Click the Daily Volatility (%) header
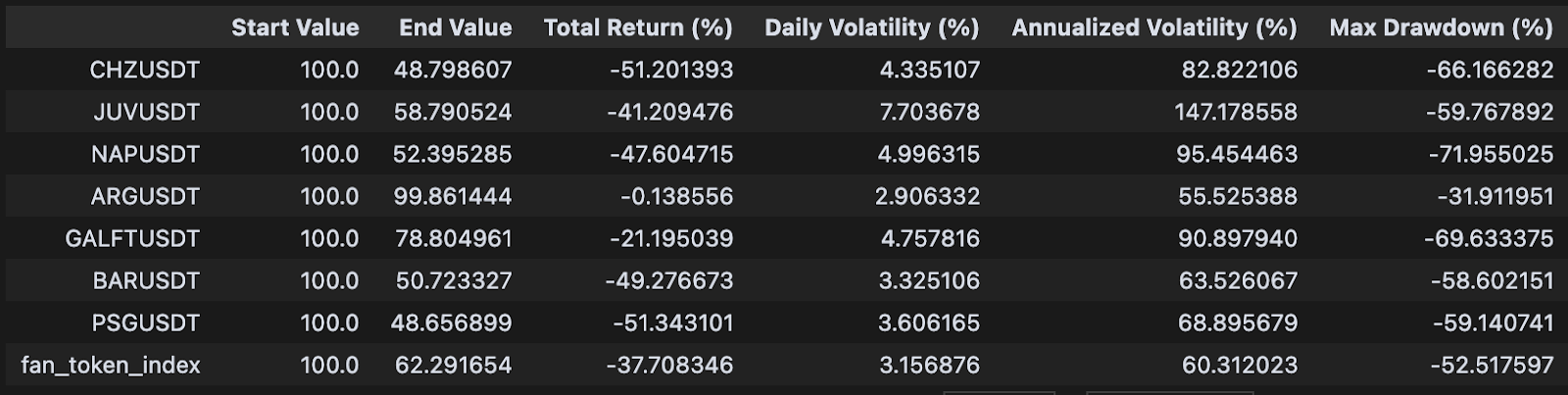The image size is (1568, 395). point(871,27)
